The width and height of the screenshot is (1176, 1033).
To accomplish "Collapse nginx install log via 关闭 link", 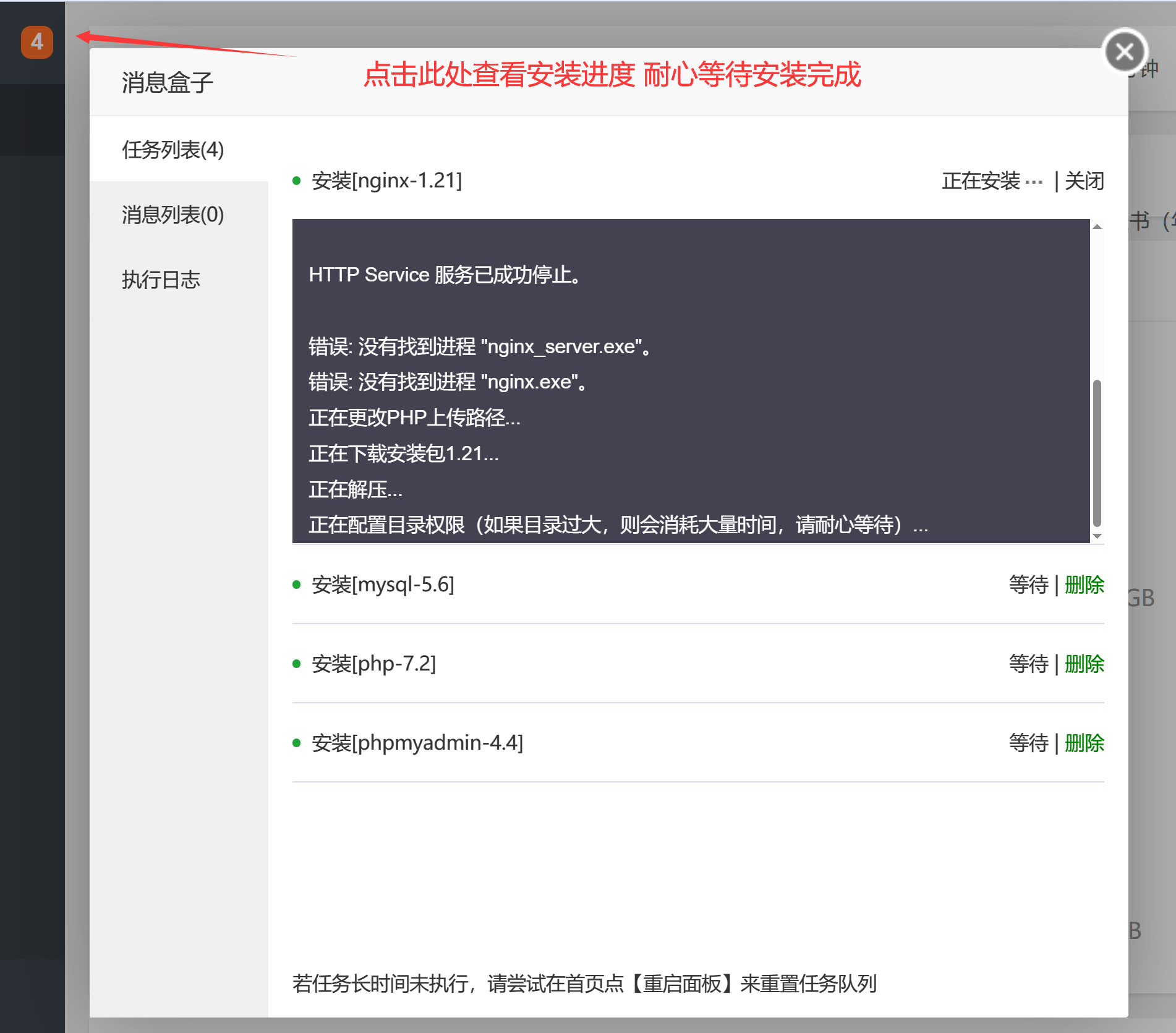I will point(1084,180).
